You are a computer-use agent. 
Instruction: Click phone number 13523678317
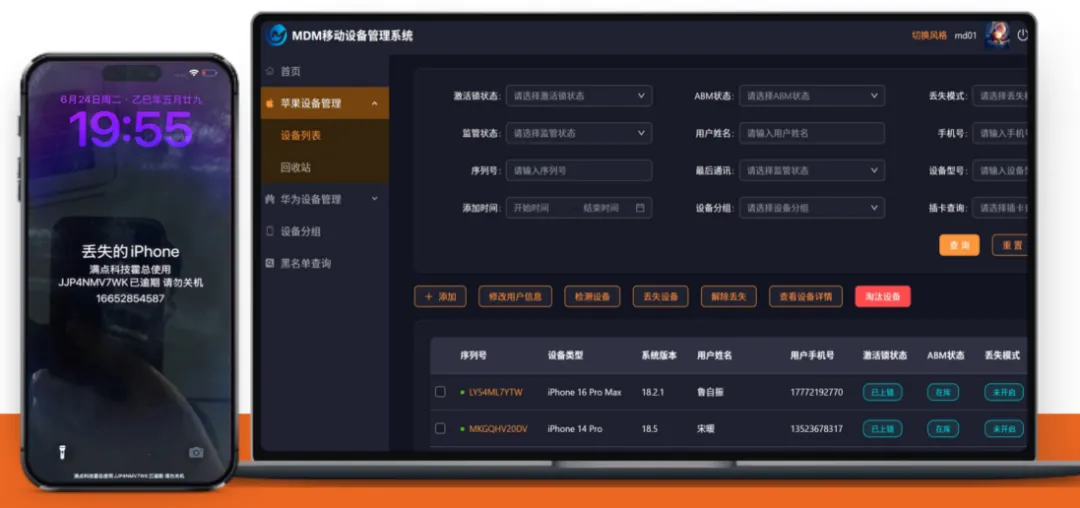click(x=816, y=429)
